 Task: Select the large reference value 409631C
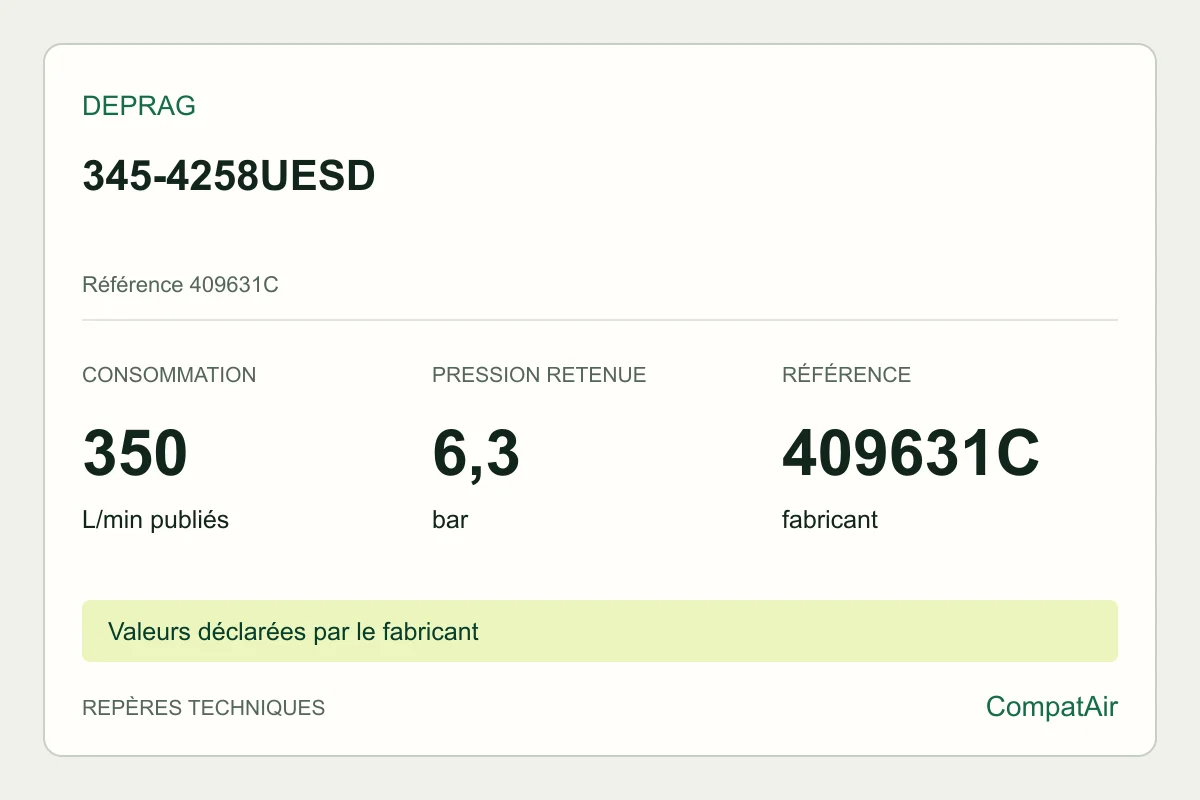(911, 453)
